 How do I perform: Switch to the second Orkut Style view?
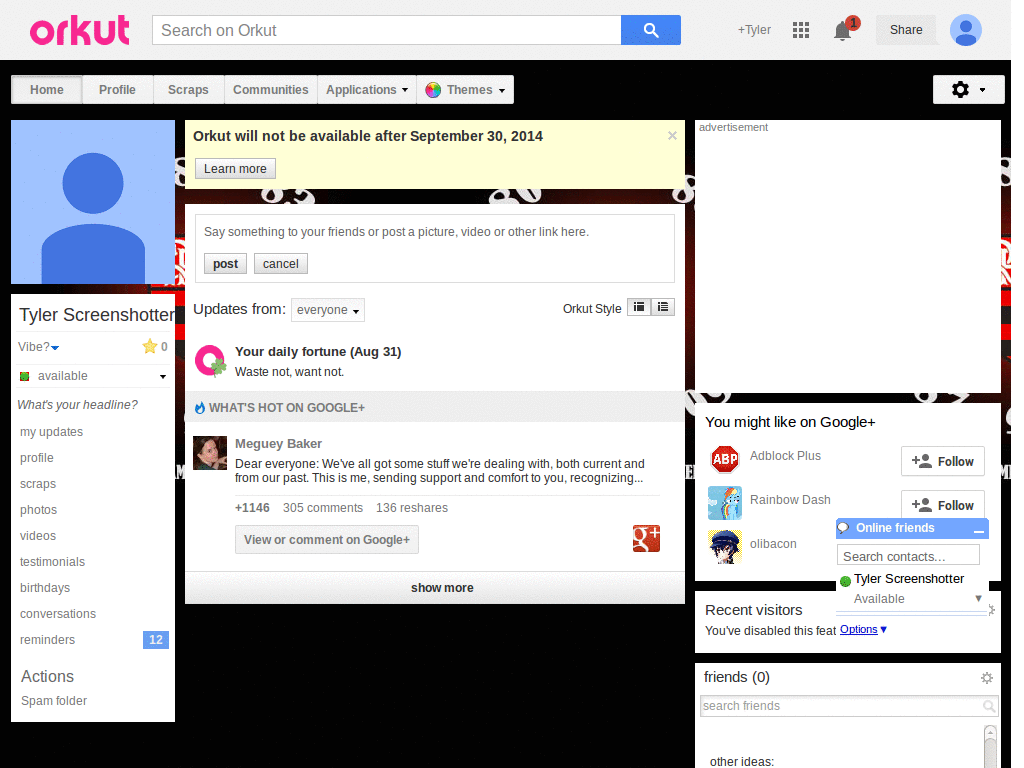663,307
